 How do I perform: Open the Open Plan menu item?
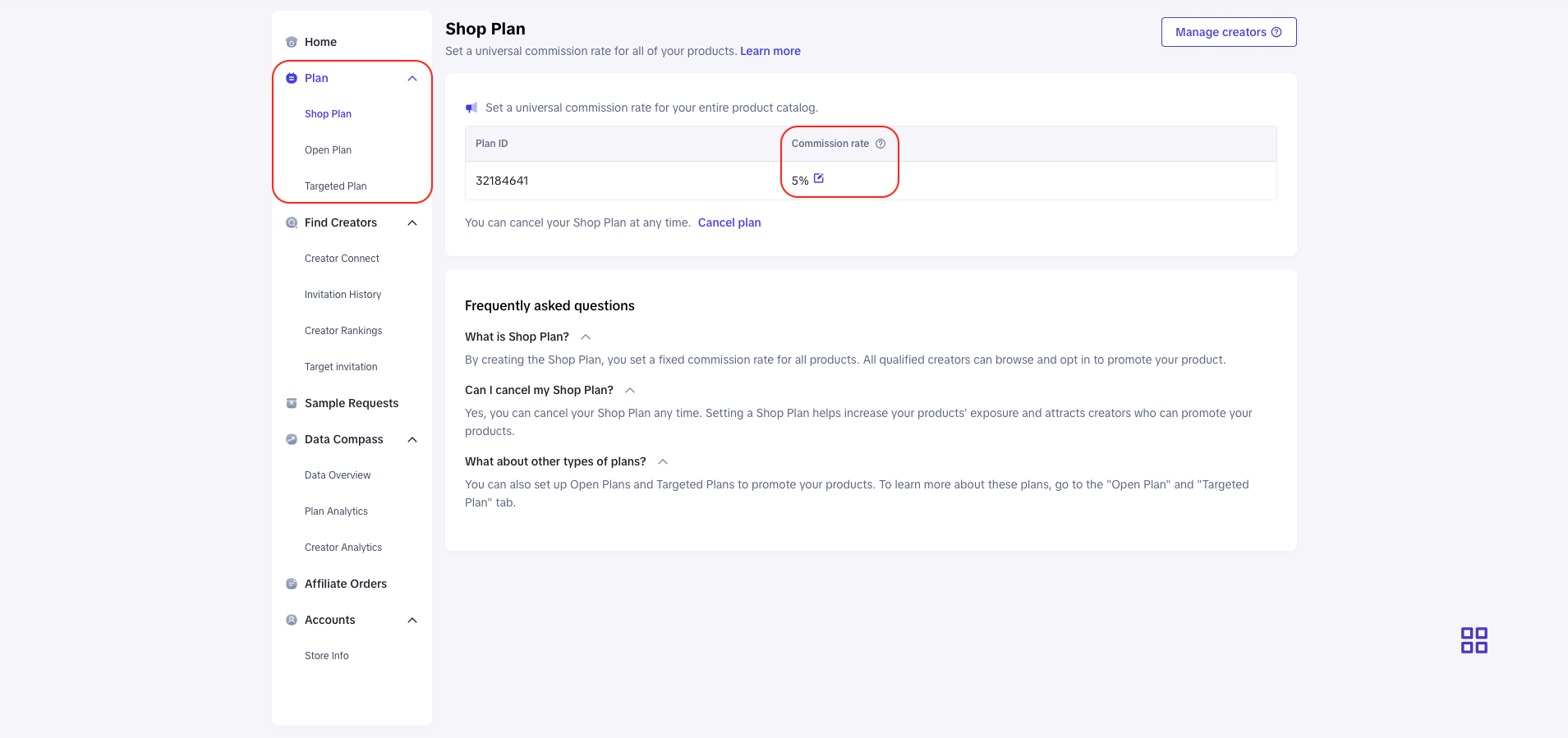328,150
